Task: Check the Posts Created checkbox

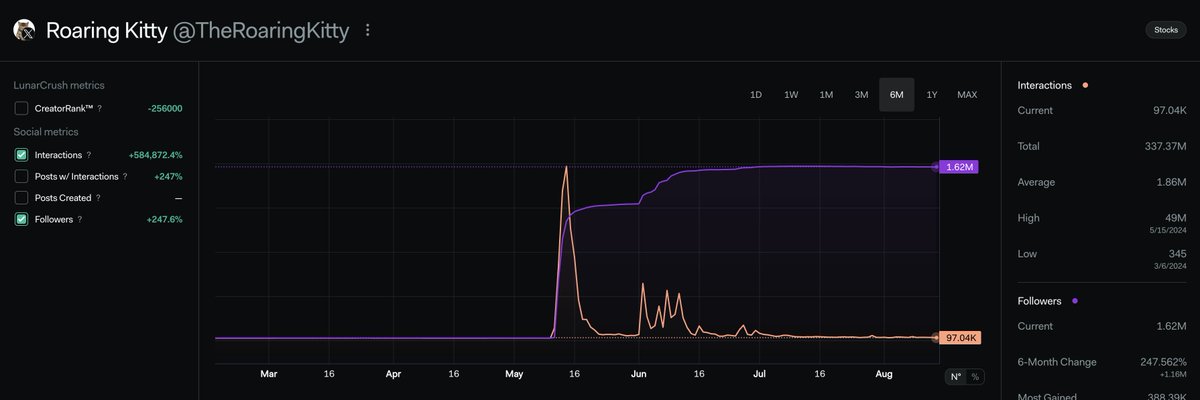Action: [x=21, y=197]
